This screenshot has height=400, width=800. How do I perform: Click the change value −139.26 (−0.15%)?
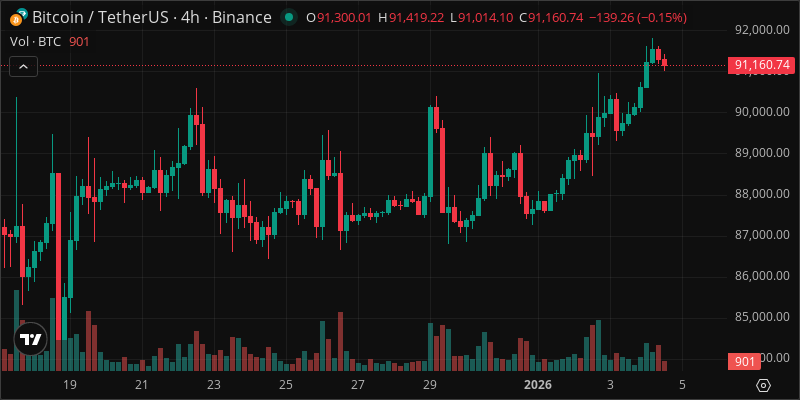(x=637, y=18)
